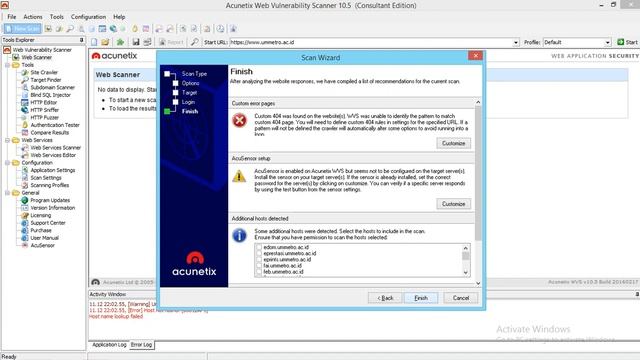
Task: Cancel the Scan Wizard
Action: 461,298
